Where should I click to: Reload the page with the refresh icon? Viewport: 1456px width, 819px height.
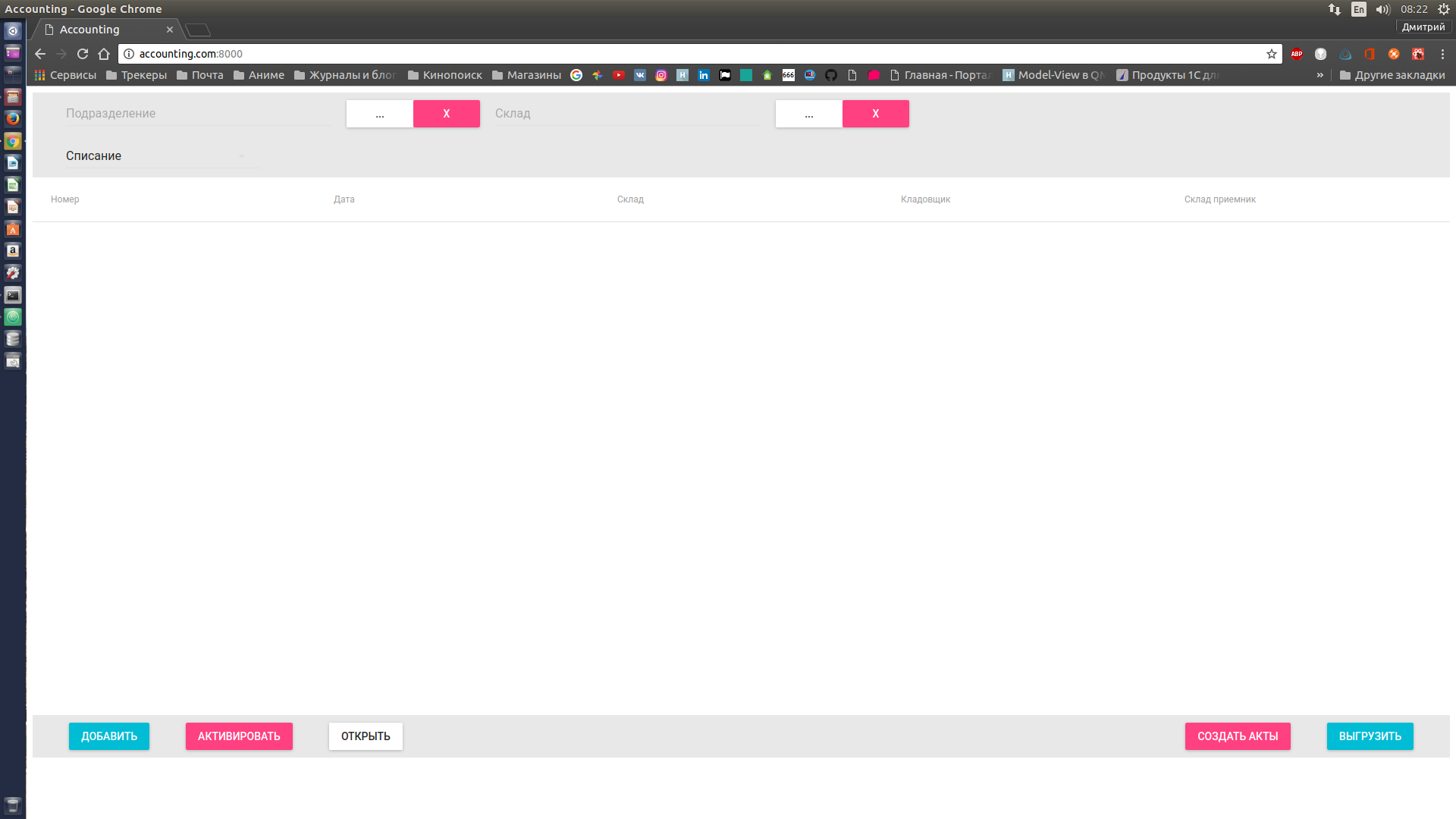pos(83,54)
